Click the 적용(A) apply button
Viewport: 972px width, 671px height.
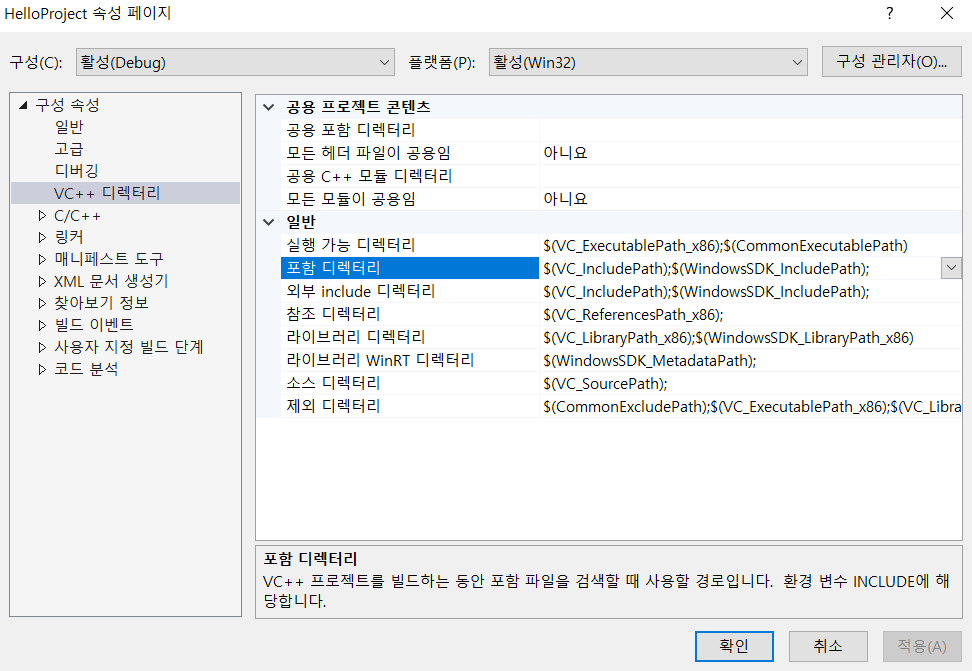[922, 646]
